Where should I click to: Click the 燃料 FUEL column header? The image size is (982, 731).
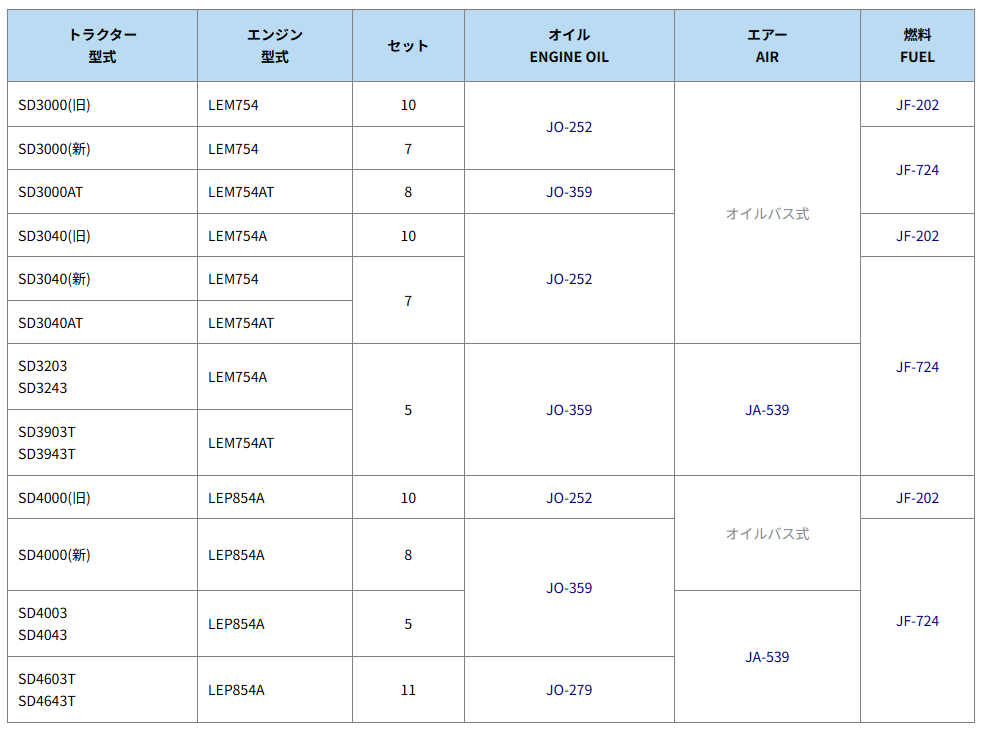917,46
